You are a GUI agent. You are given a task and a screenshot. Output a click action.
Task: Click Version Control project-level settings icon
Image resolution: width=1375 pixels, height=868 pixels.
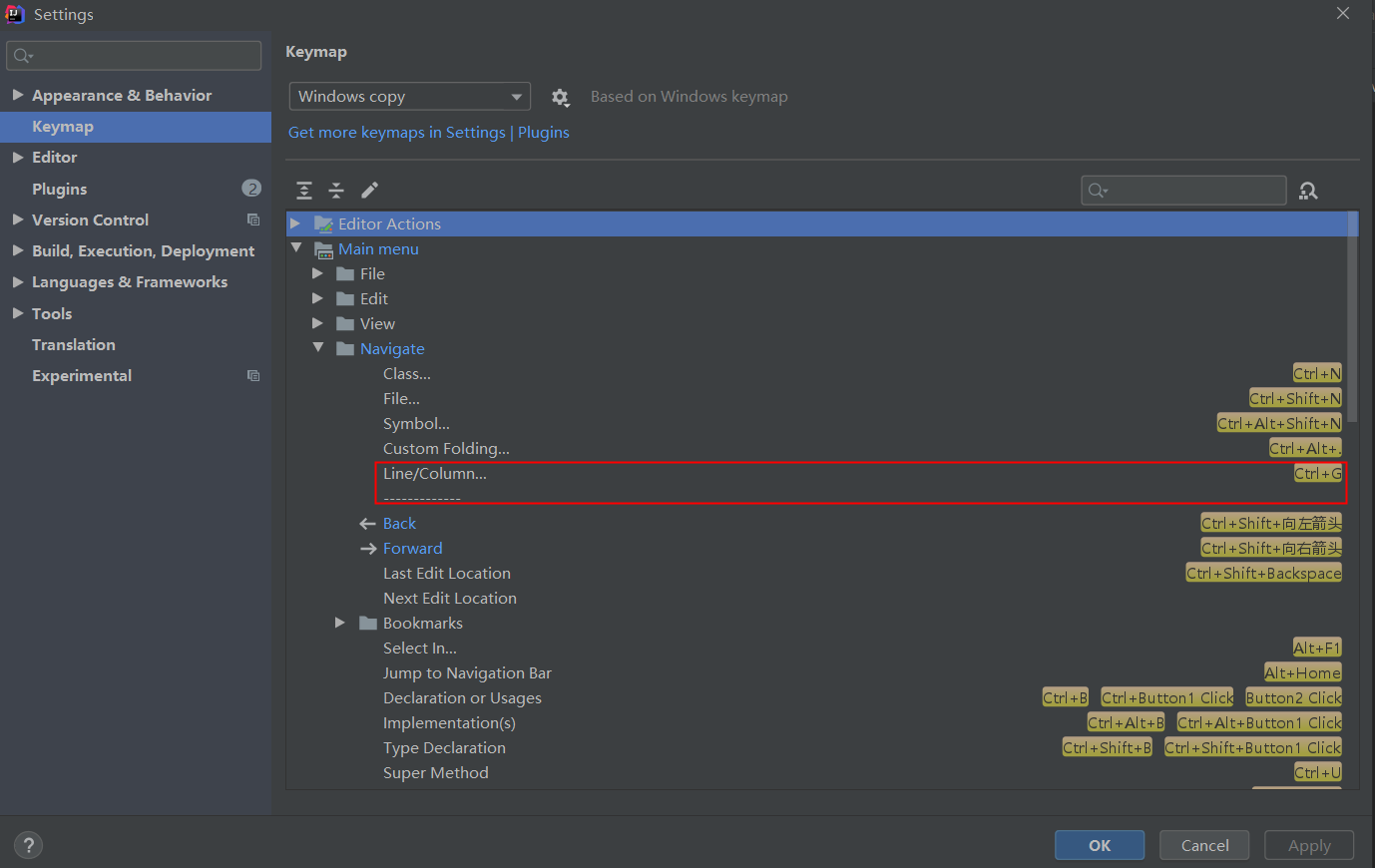(x=253, y=219)
